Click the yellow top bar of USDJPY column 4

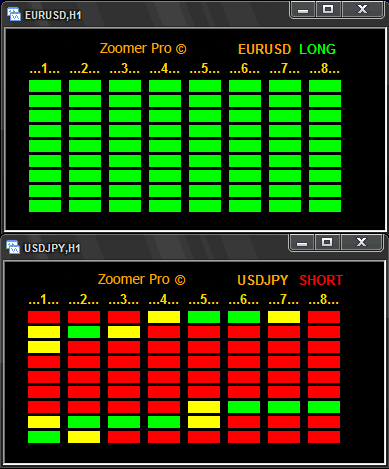(164, 317)
